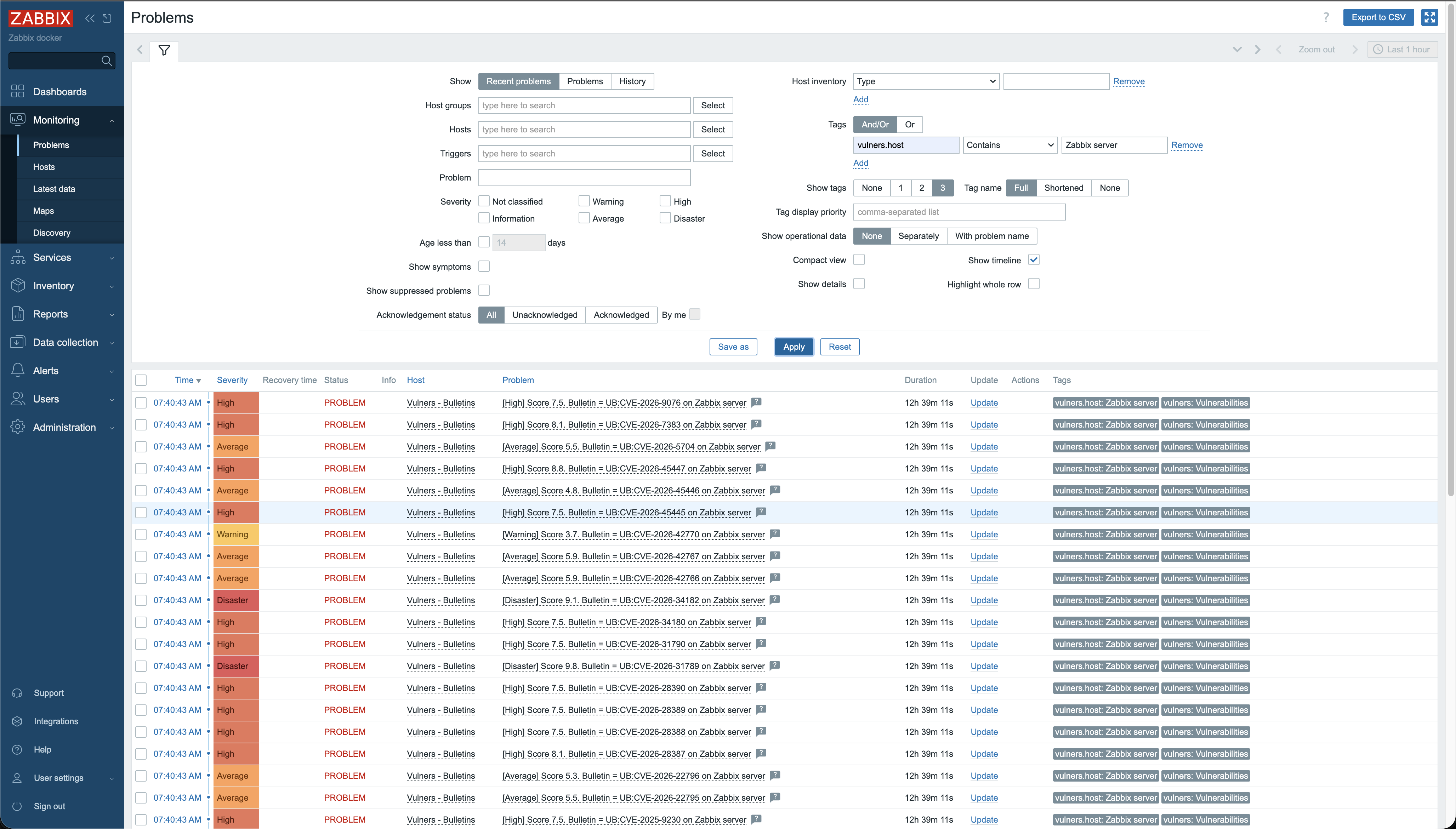
Task: Toggle Show symptoms checkbox
Action: [x=484, y=267]
